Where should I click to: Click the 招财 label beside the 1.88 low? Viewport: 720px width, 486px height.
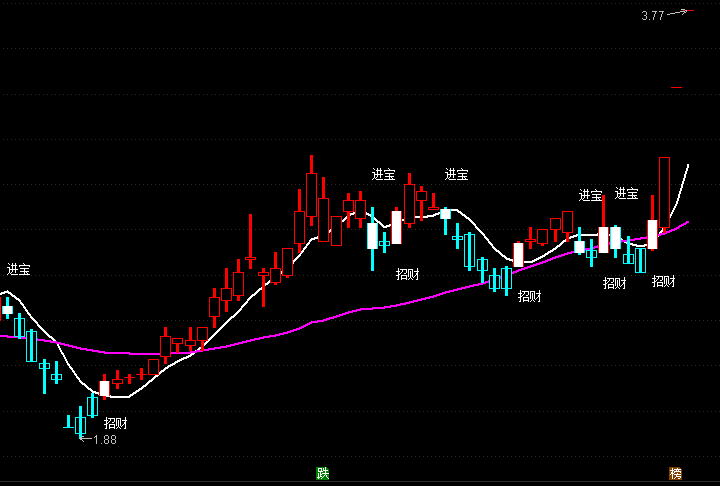pos(115,423)
